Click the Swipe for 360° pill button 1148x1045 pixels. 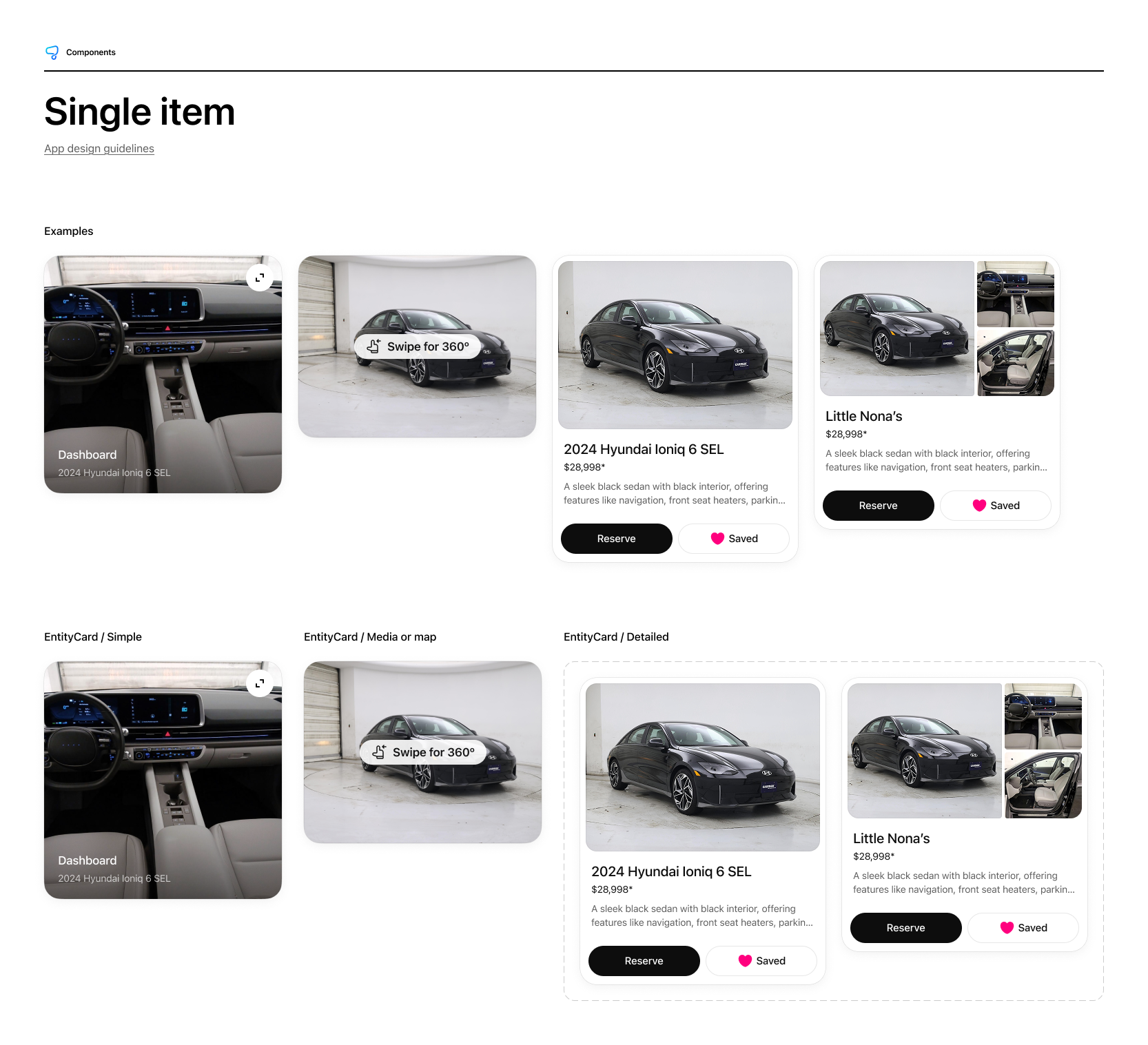coord(416,346)
